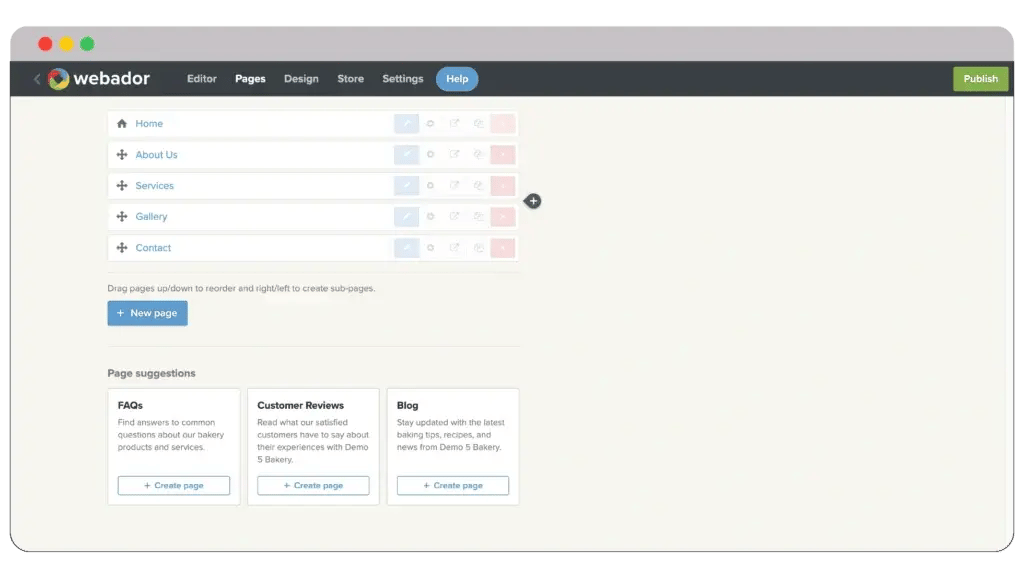
Task: Click the drag handle next to Gallery
Action: coord(122,217)
